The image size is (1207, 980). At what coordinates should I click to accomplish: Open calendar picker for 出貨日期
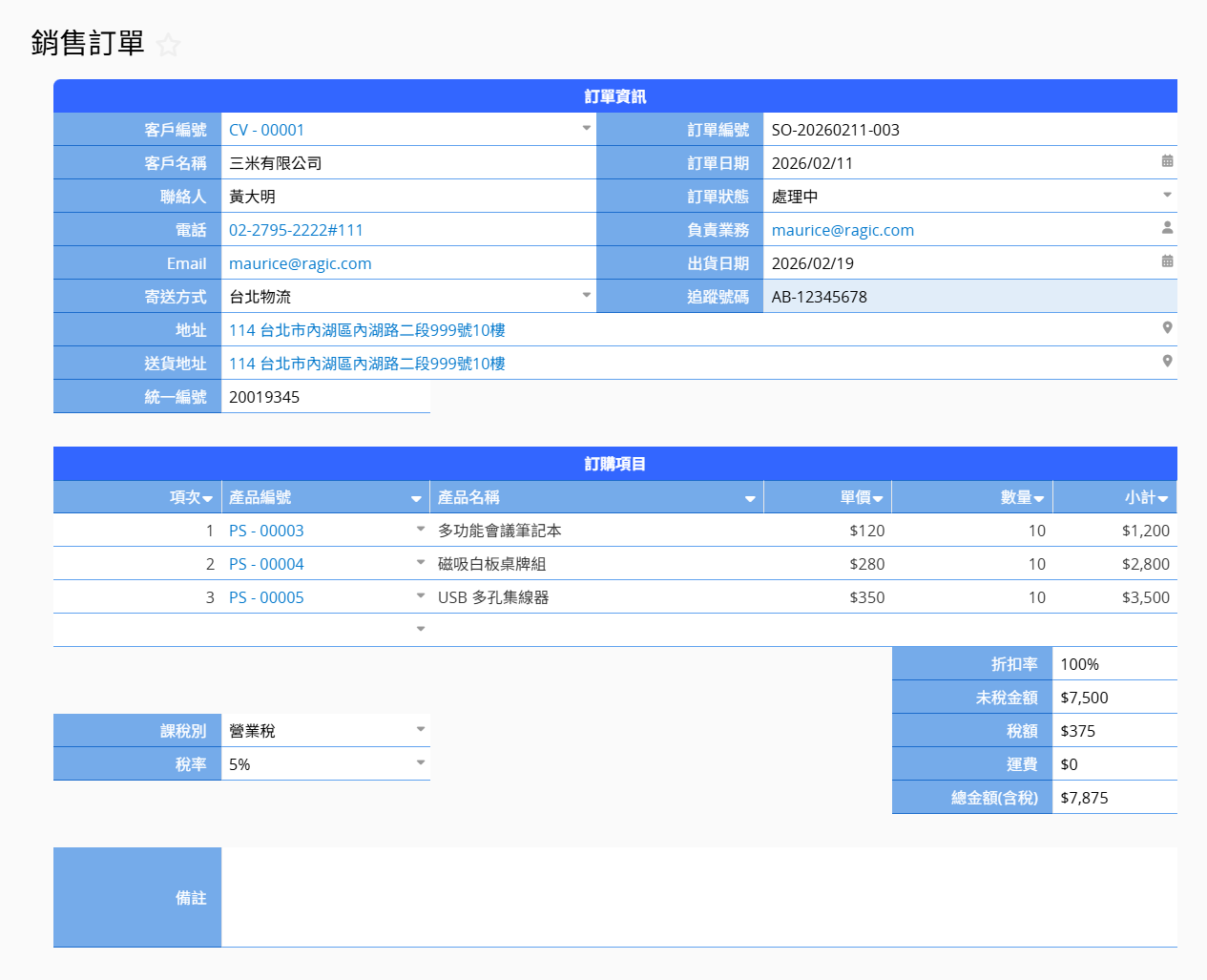(x=1167, y=261)
